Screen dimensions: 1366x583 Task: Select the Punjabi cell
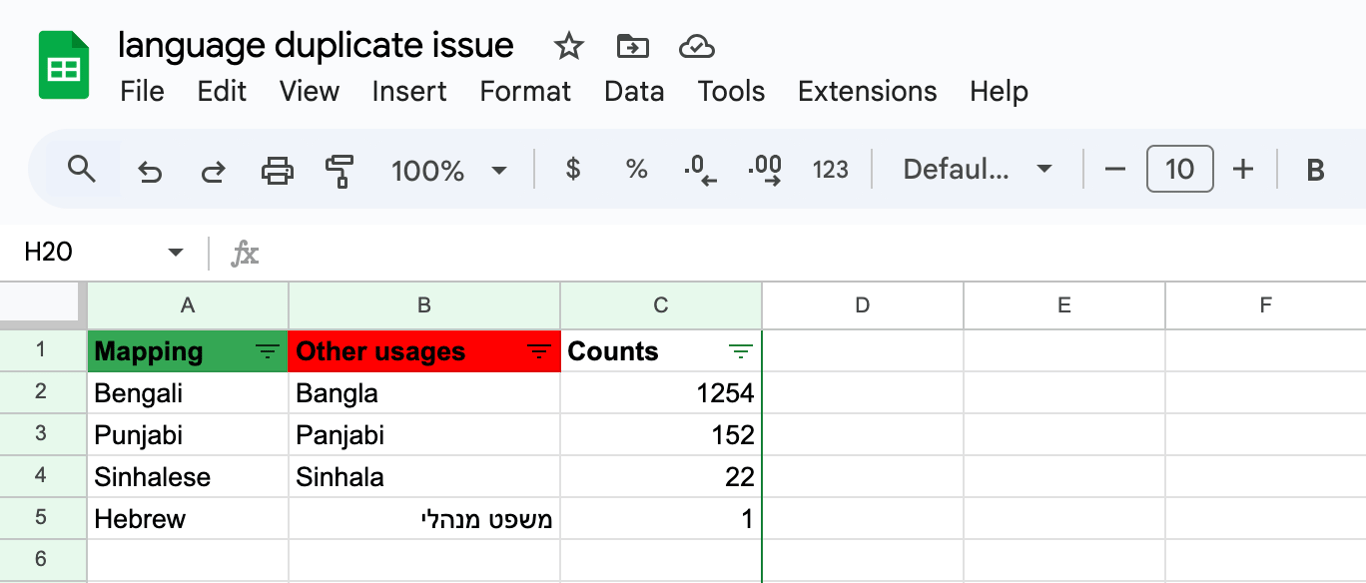[188, 435]
